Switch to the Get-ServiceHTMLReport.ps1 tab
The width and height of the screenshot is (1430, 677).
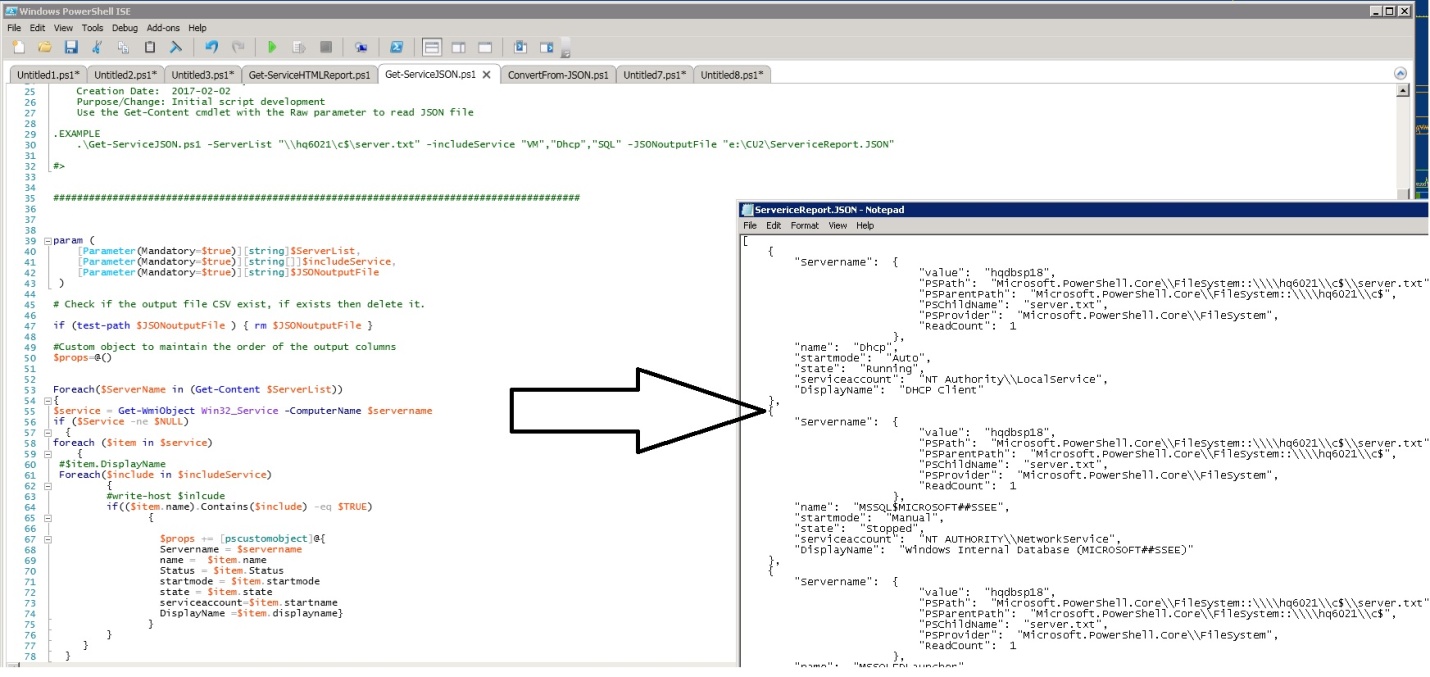click(309, 75)
